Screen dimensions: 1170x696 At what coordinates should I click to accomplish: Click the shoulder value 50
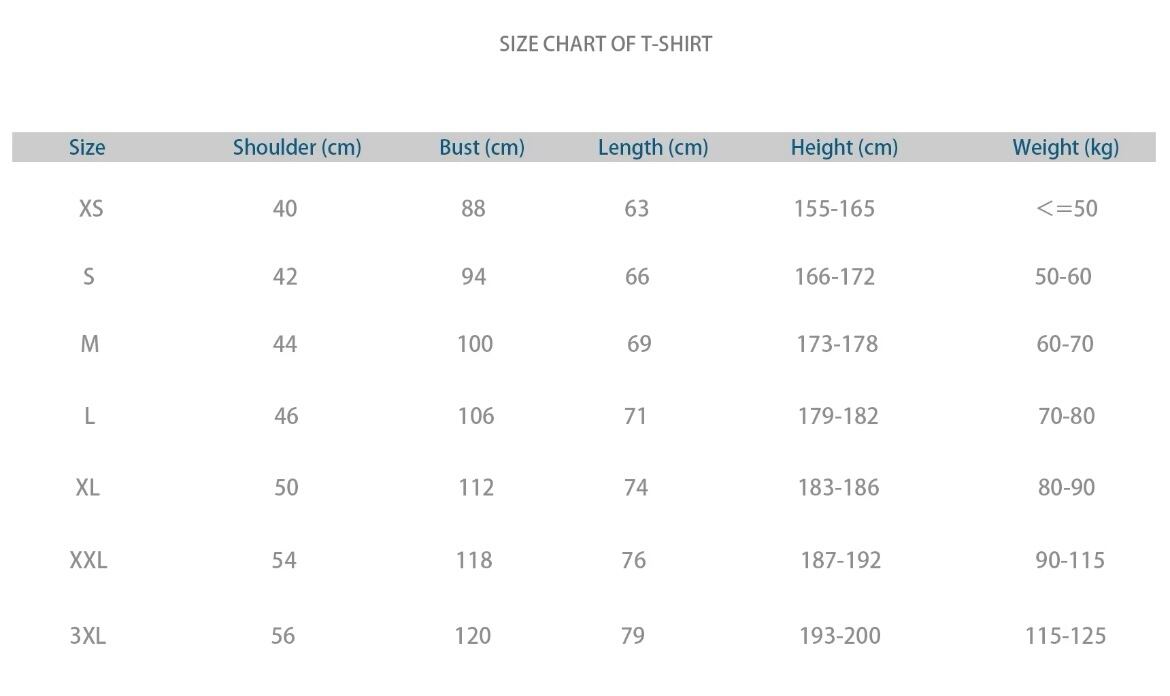(x=286, y=488)
